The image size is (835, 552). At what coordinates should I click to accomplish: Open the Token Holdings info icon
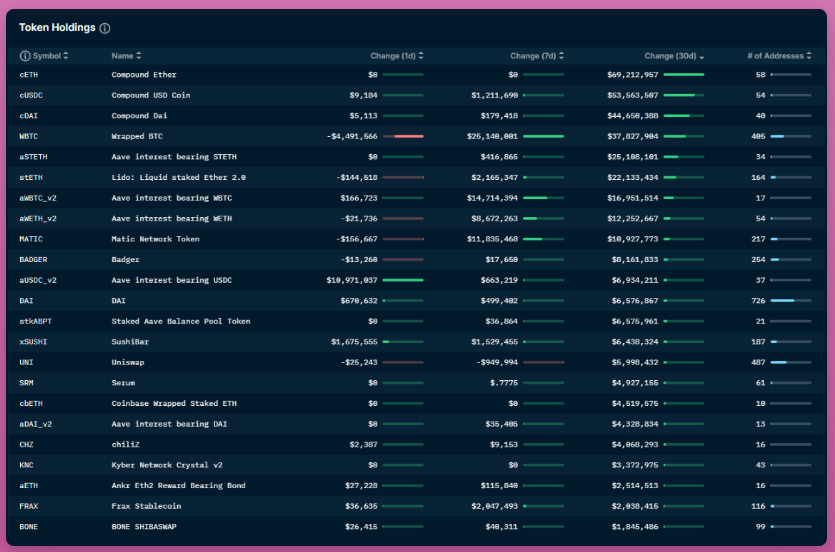pos(105,28)
